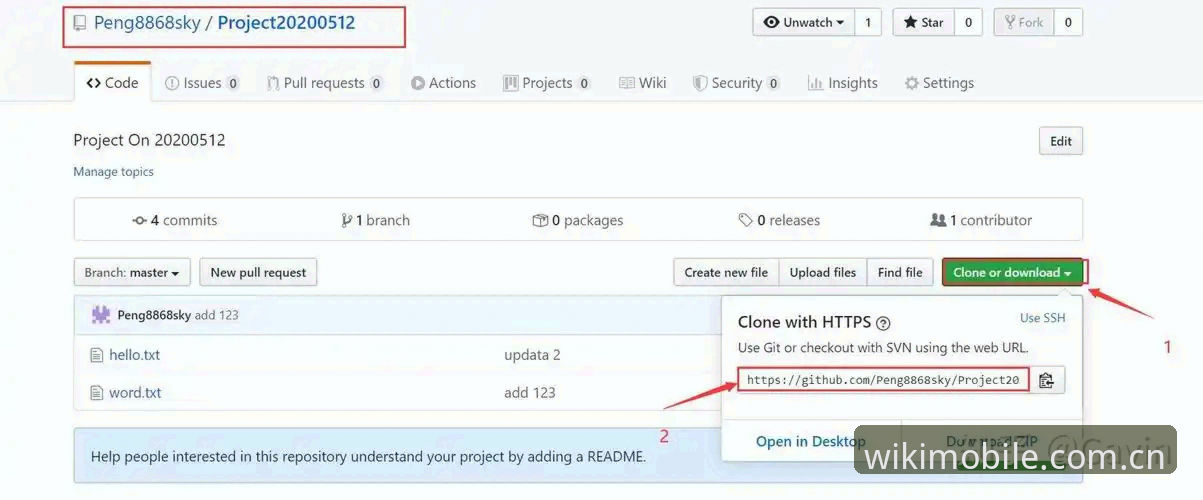View the 1 branch list
This screenshot has width=1203, height=500.
(x=375, y=220)
